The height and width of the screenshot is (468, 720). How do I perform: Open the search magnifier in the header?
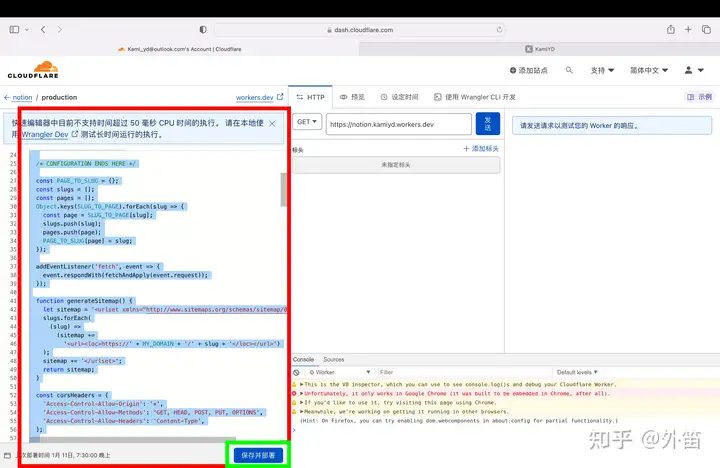click(569, 70)
